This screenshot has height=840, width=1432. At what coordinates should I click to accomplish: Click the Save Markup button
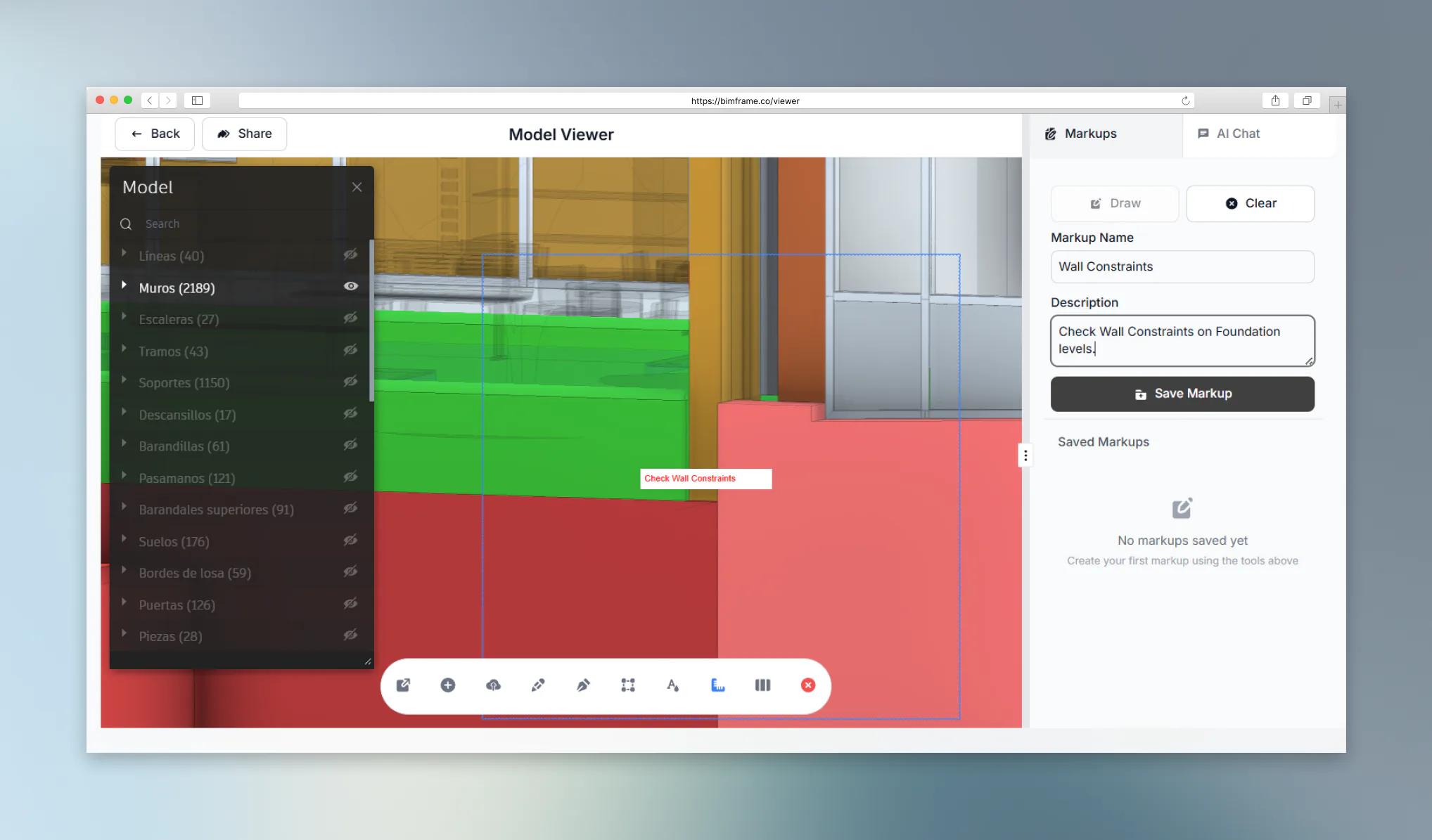click(1182, 394)
